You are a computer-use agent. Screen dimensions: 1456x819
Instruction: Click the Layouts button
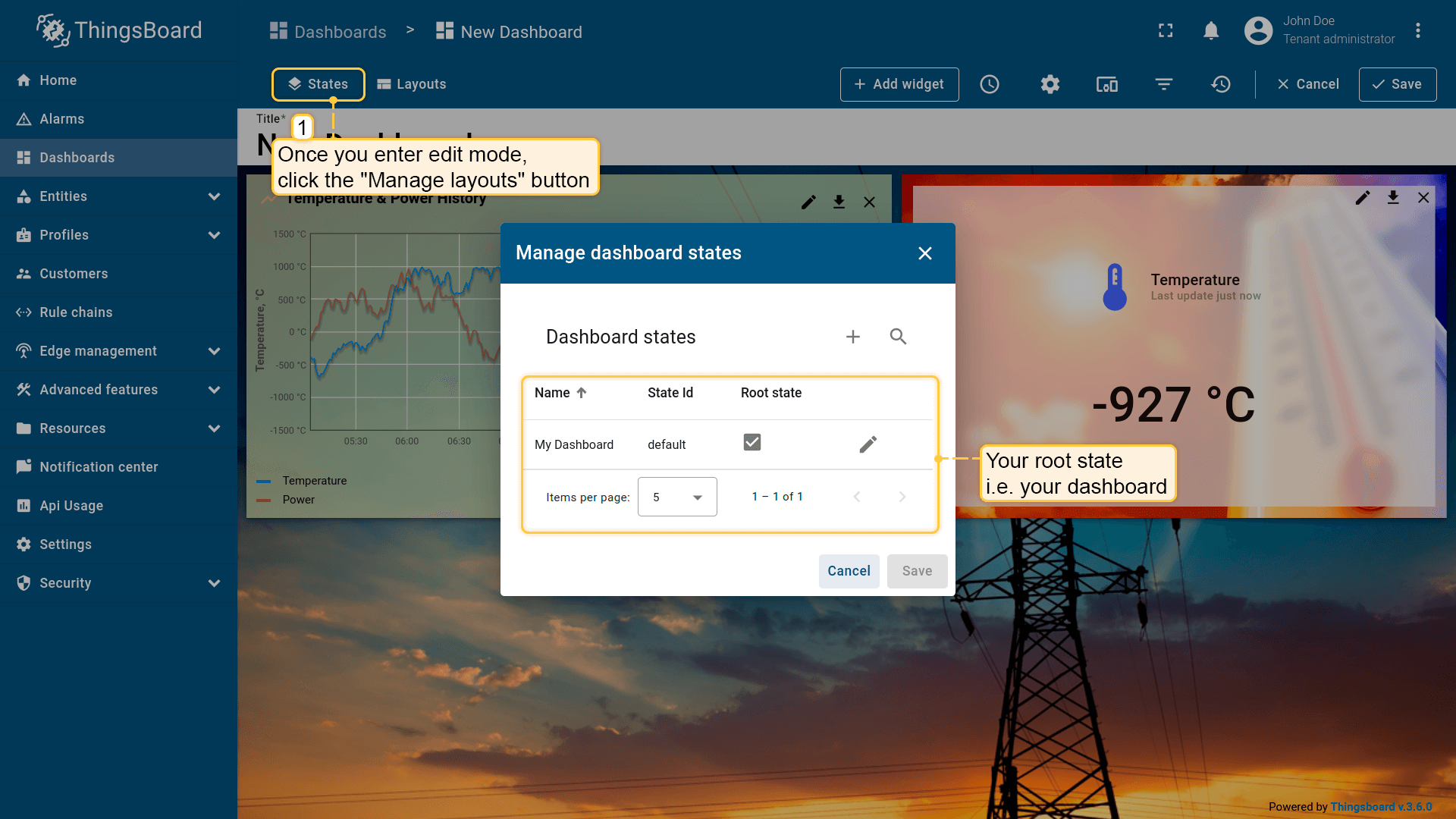point(412,84)
